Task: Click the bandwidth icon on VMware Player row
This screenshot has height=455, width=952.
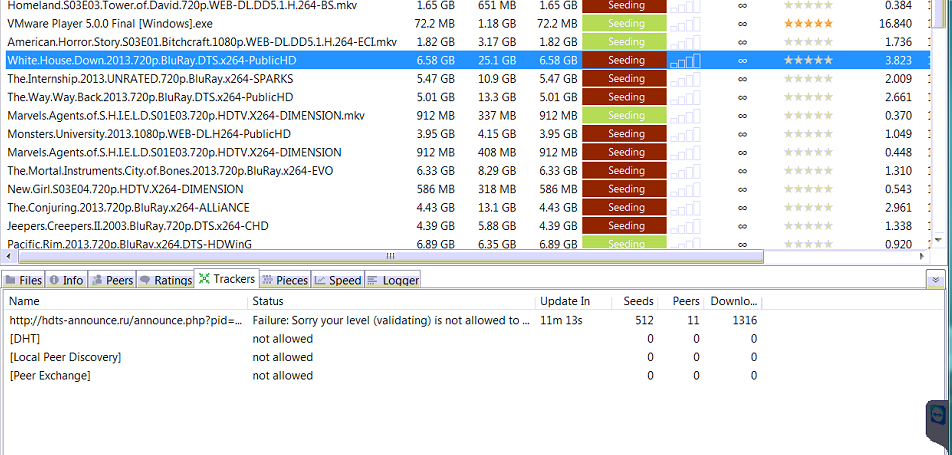Action: click(x=685, y=24)
